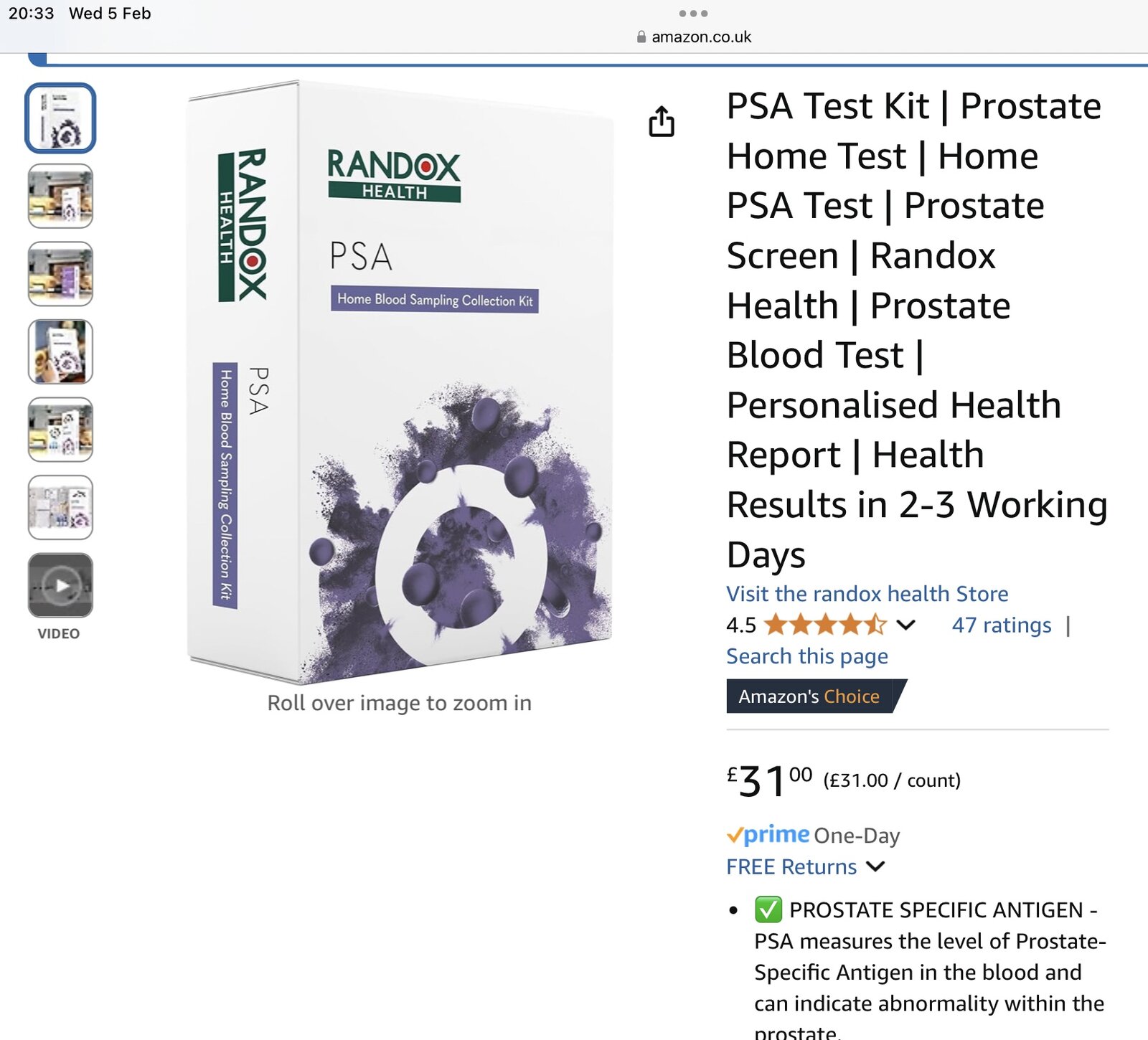Select the third product image thumbnail
Screen dimensions: 1148x1040
pyautogui.click(x=60, y=274)
